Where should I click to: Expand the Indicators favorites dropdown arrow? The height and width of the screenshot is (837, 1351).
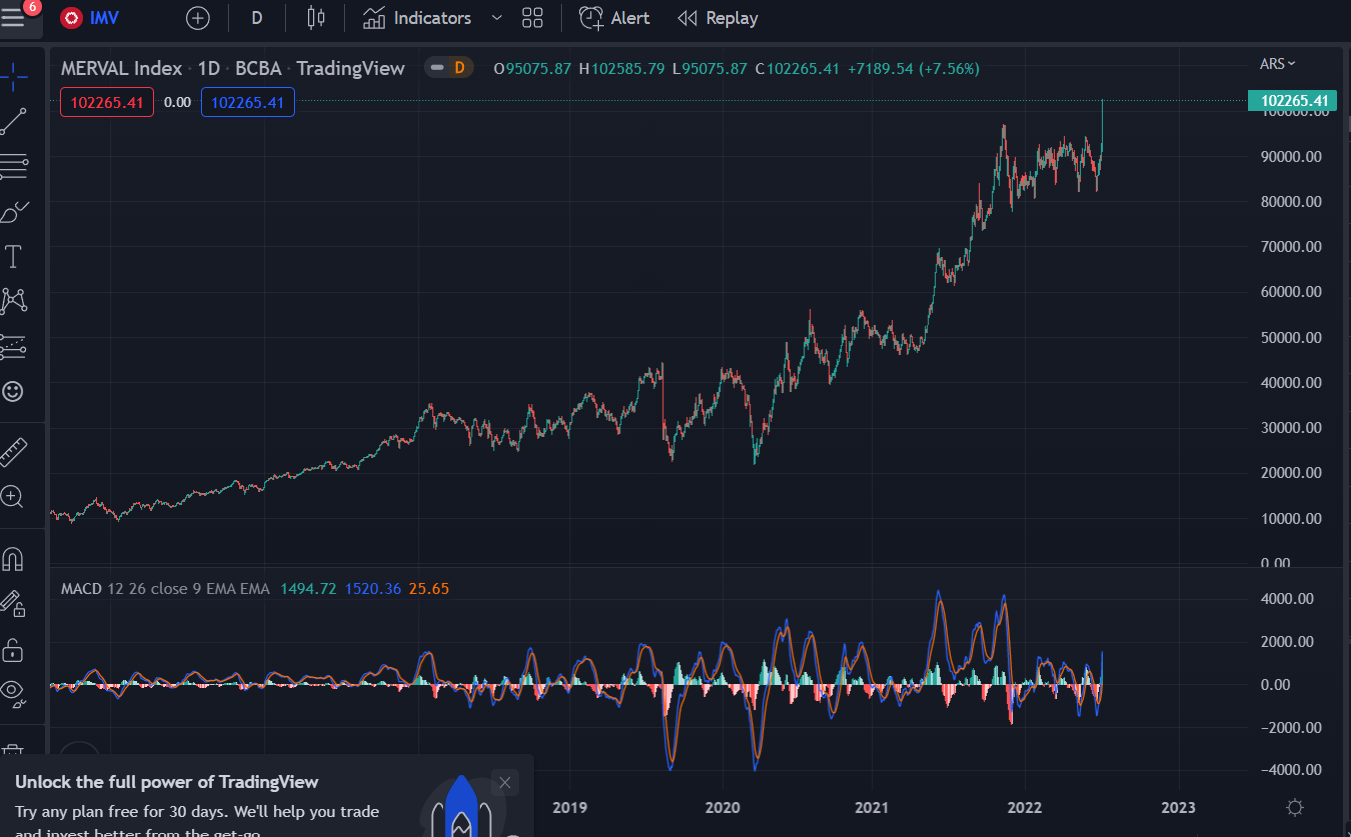497,18
